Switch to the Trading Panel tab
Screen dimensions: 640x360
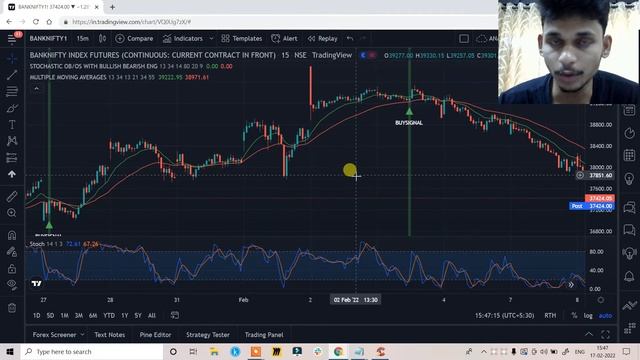pos(264,335)
